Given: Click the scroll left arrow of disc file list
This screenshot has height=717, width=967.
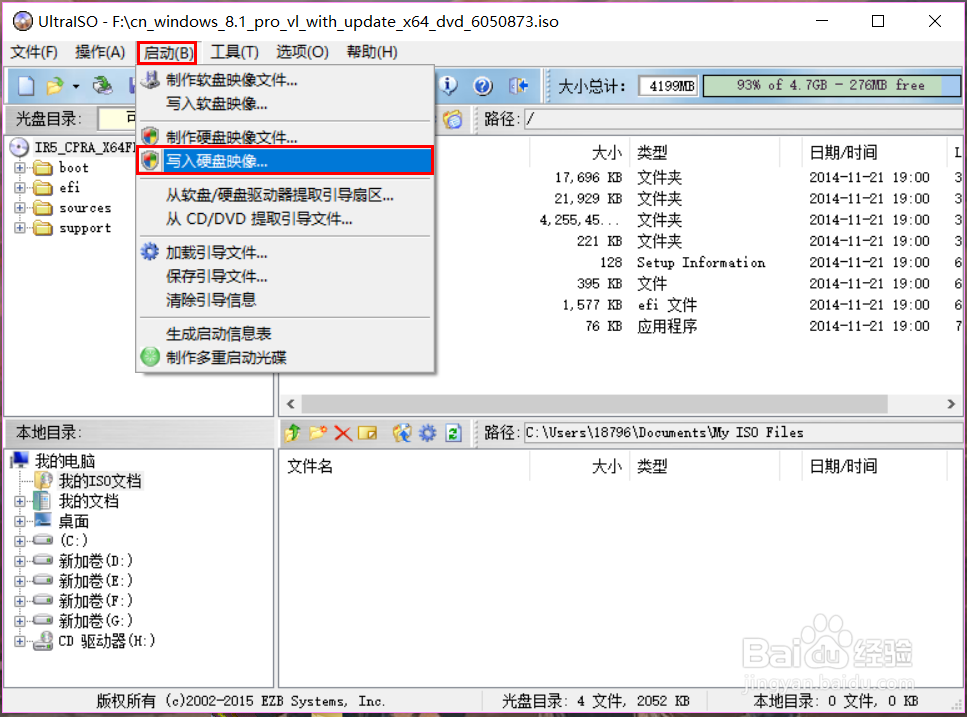Looking at the screenshot, I should (290, 404).
